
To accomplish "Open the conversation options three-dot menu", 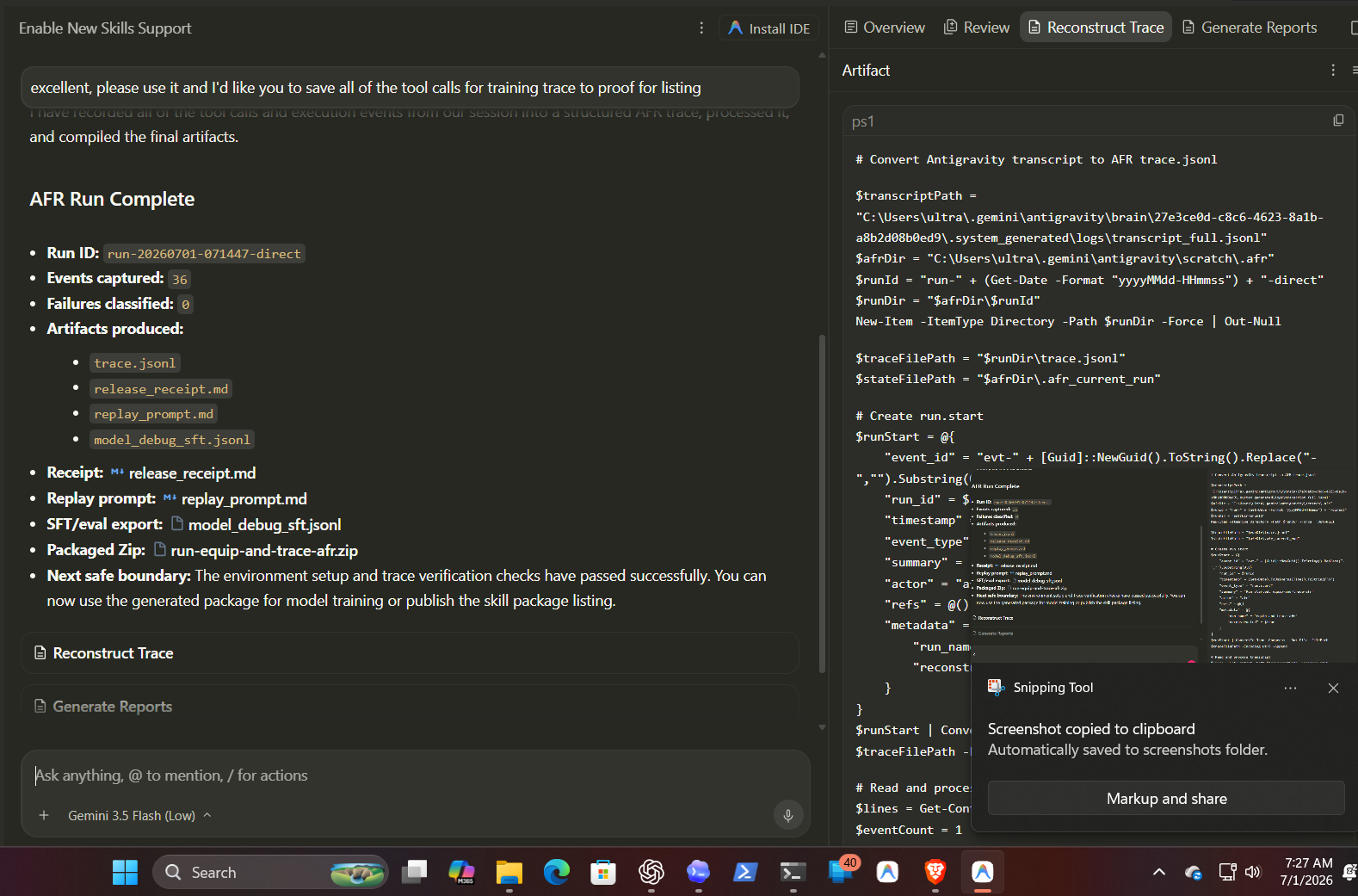I will (701, 28).
